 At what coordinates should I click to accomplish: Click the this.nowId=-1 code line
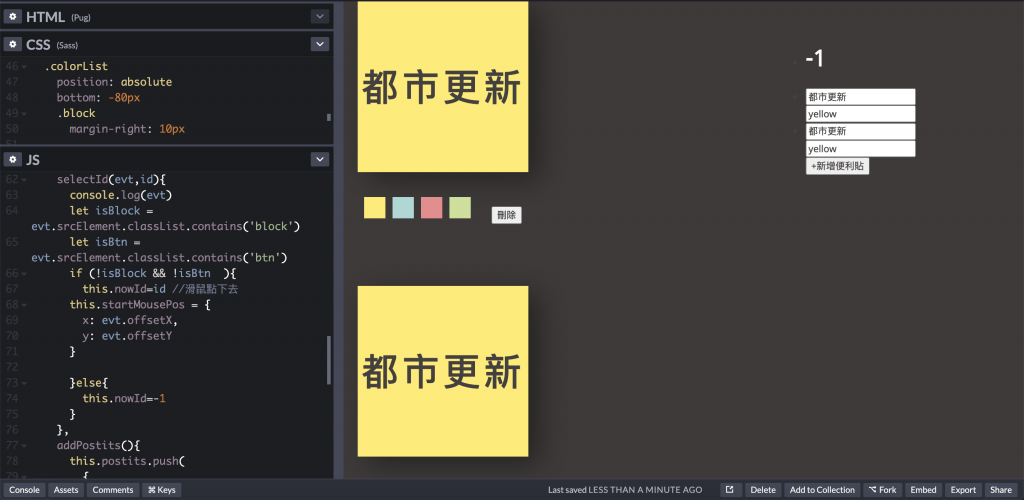coord(124,398)
